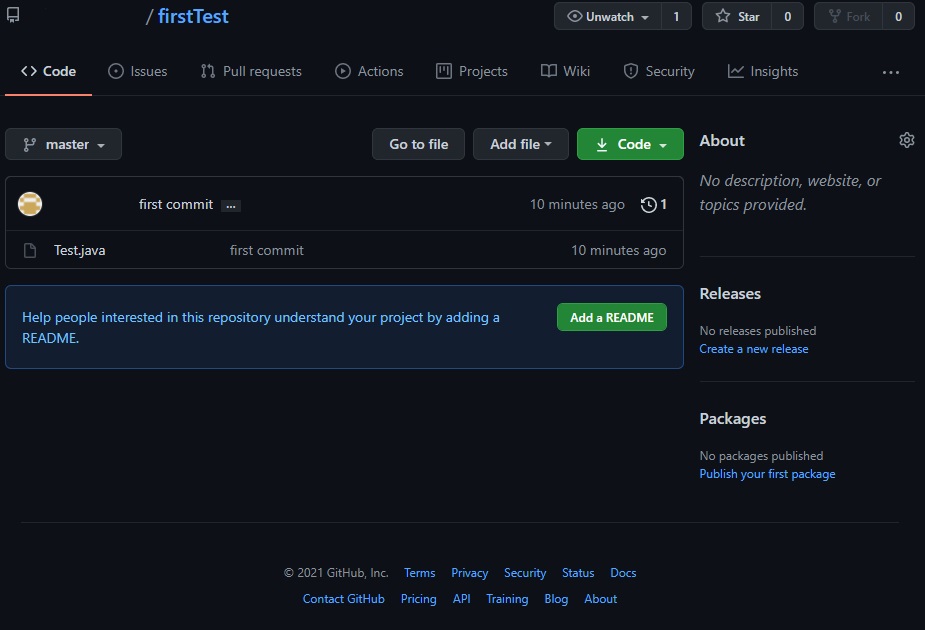
Task: Open the Training footer link
Action: (x=507, y=599)
